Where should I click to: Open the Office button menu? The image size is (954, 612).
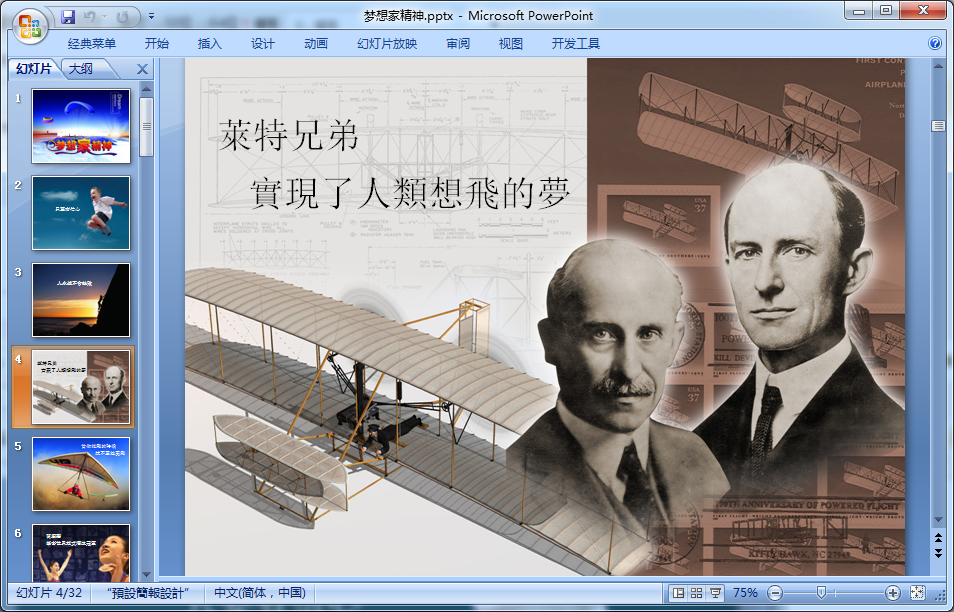[29, 27]
